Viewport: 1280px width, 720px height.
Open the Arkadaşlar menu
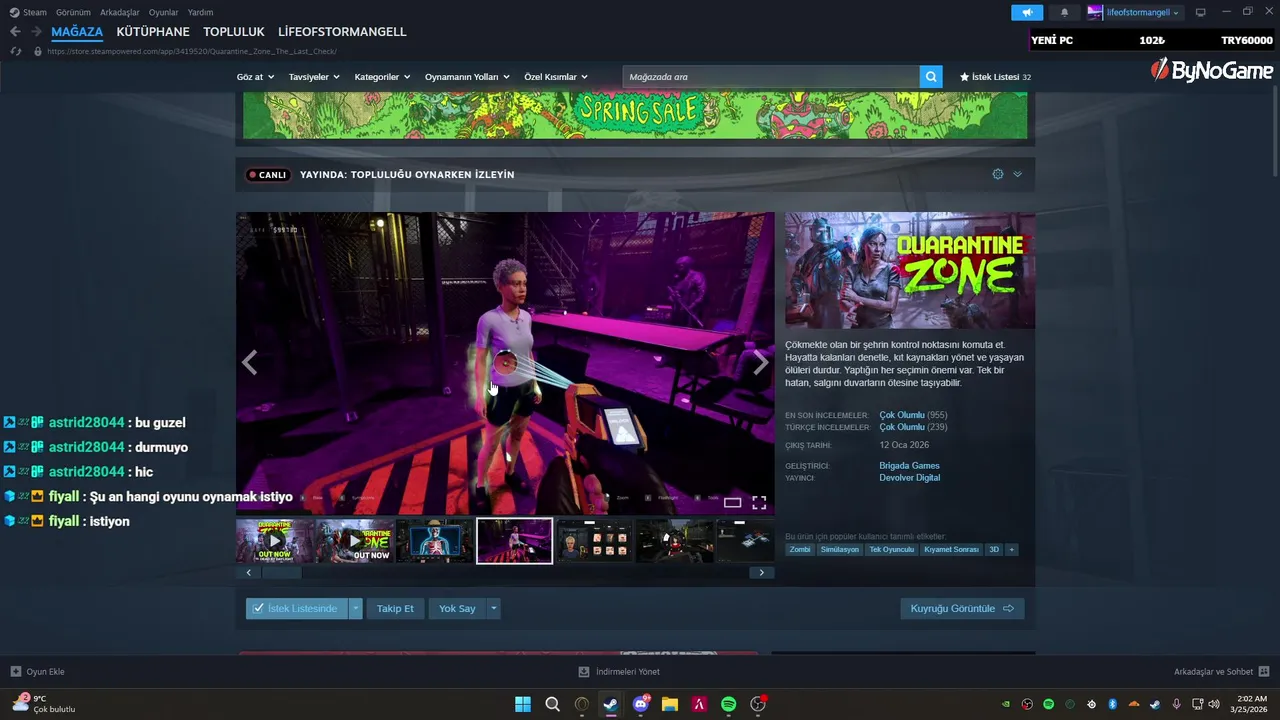[120, 12]
